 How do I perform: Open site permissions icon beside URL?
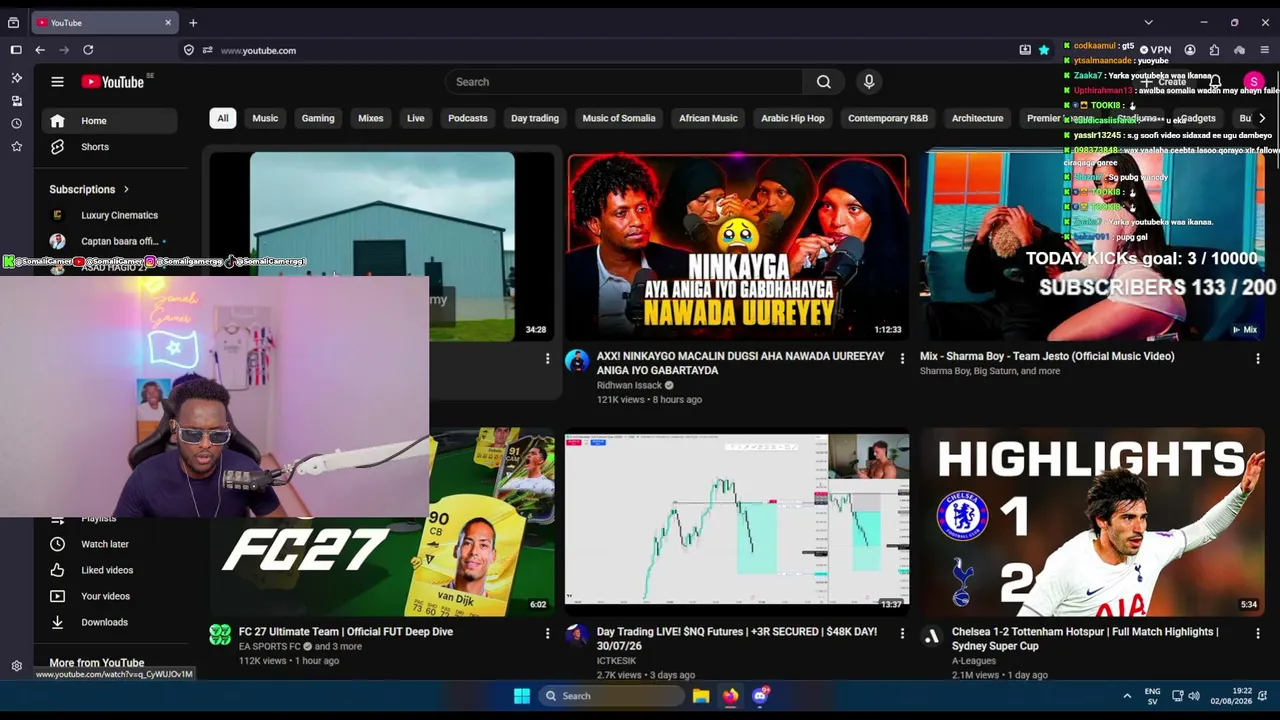(x=207, y=50)
